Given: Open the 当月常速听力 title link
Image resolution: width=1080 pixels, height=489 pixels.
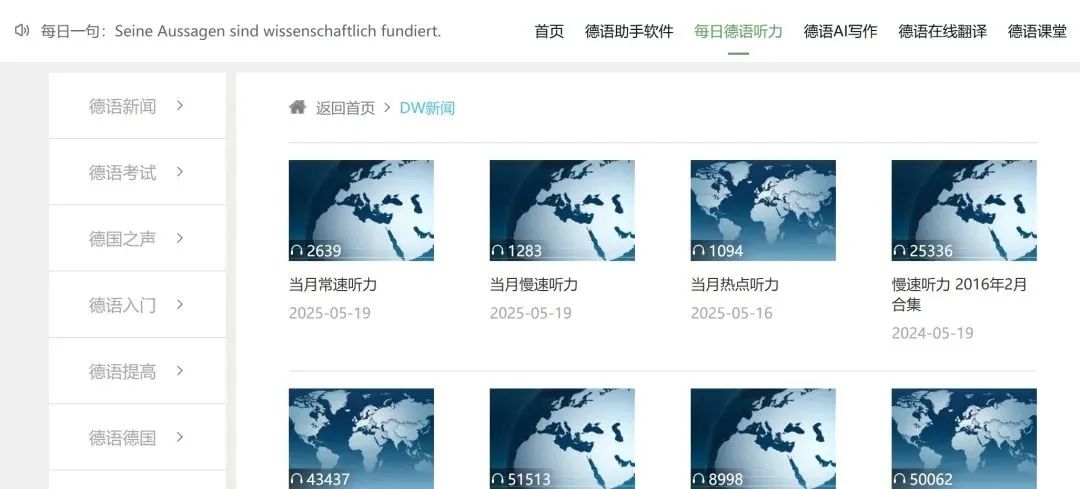Looking at the screenshot, I should pyautogui.click(x=333, y=284).
